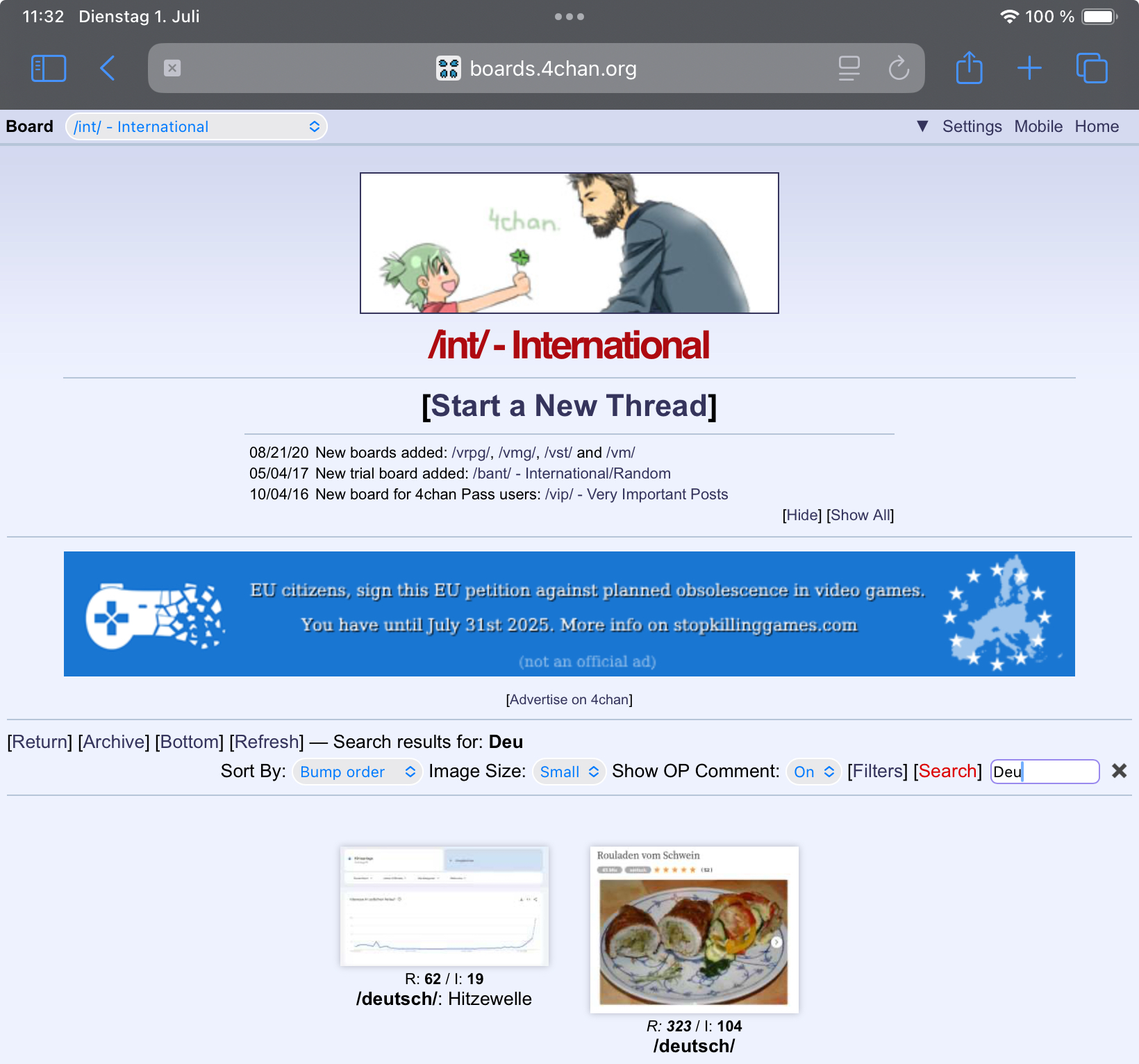Open the Safari sidebar
This screenshot has height=1064, width=1139.
click(x=49, y=68)
